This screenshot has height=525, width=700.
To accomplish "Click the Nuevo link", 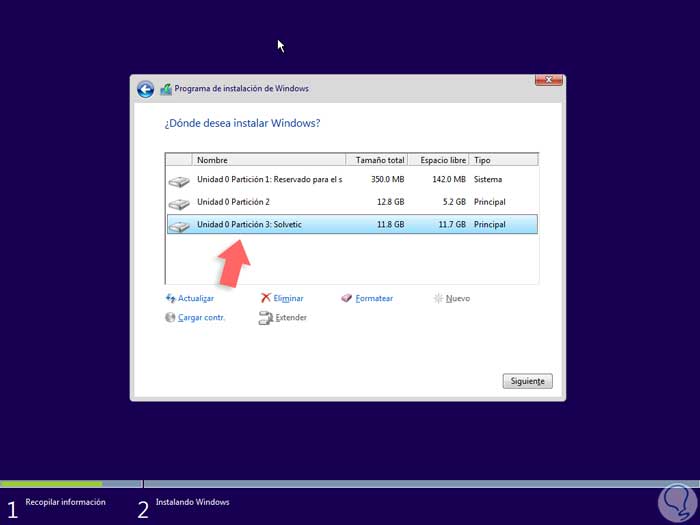I will [x=458, y=298].
